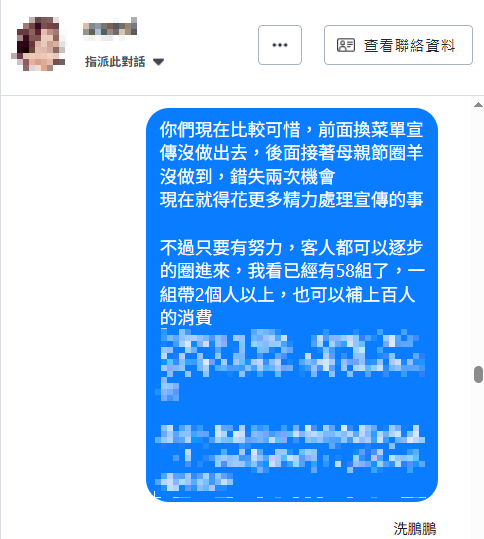Click the line 的消費 in the message
Screen dimensions: 484x539
186,317
